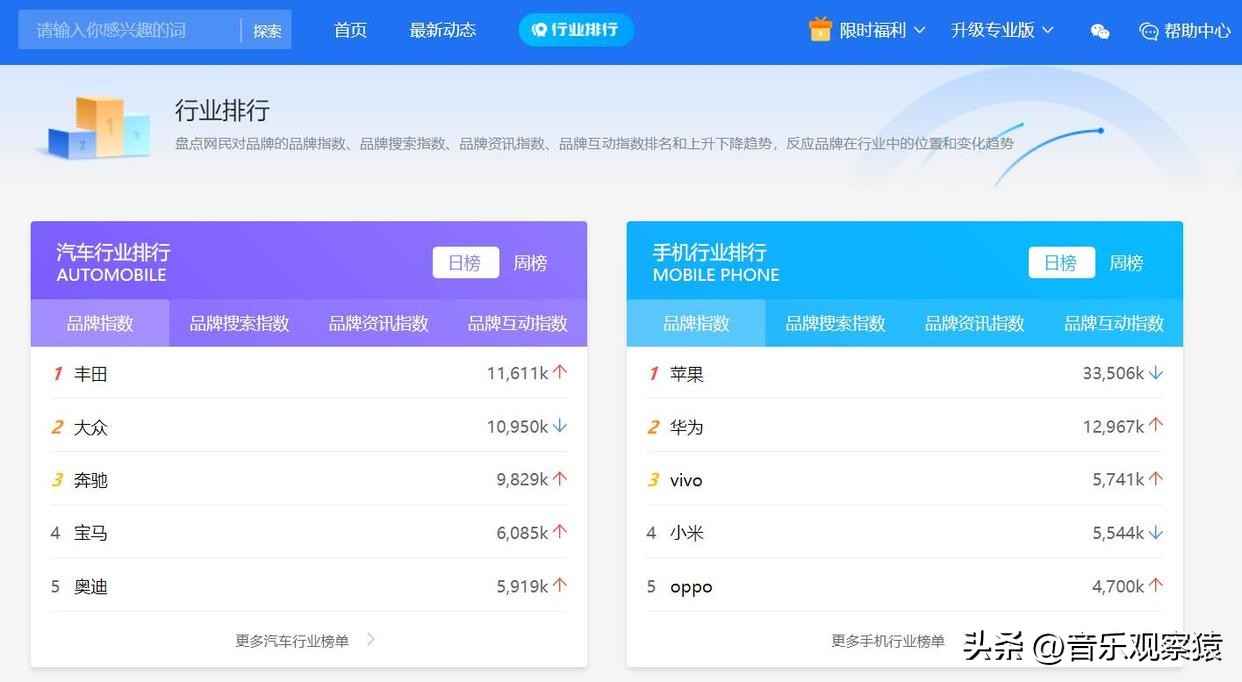This screenshot has width=1242, height=682.
Task: Click the 帮助中心 headset icon
Action: (1146, 31)
